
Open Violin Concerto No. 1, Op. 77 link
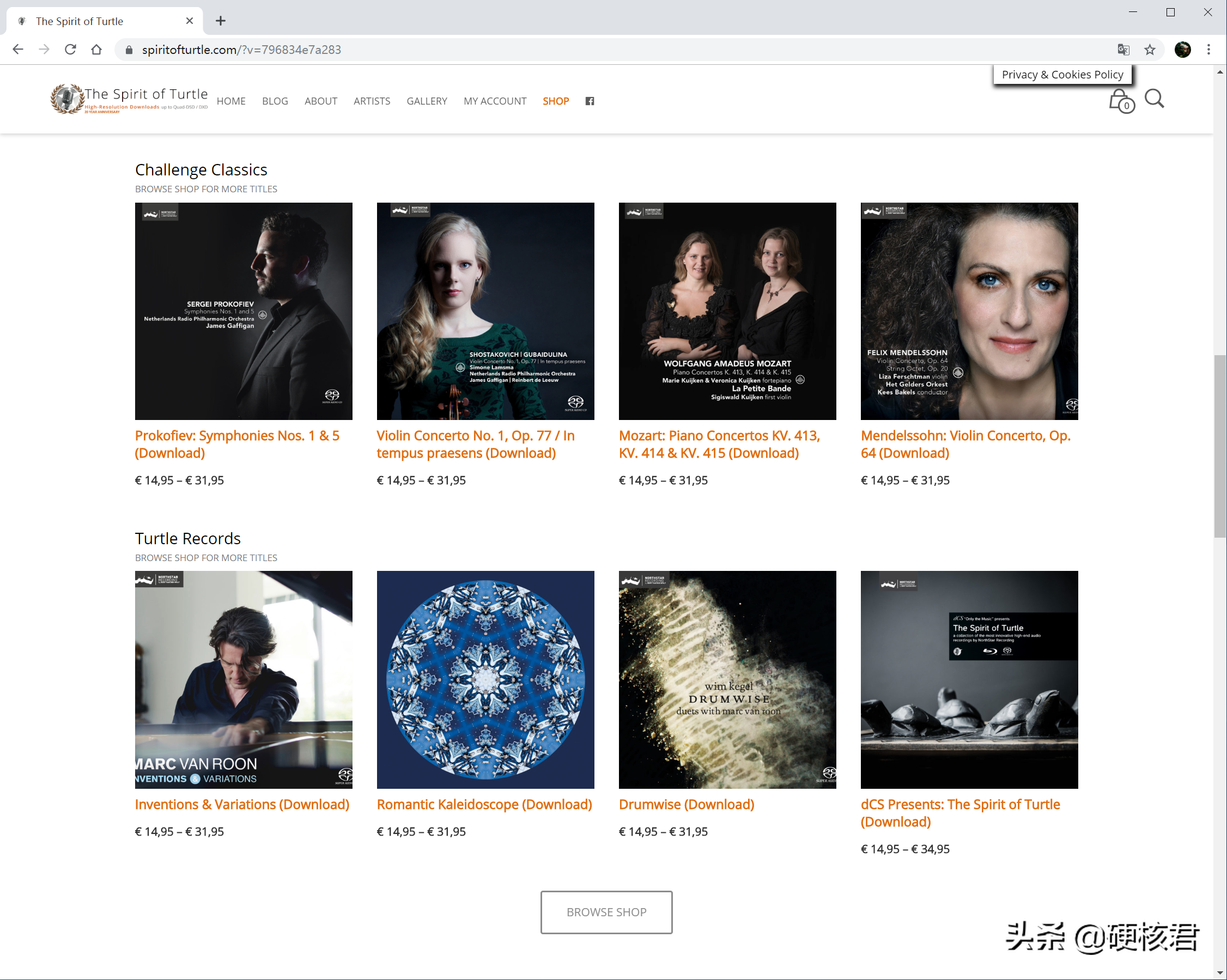(476, 445)
